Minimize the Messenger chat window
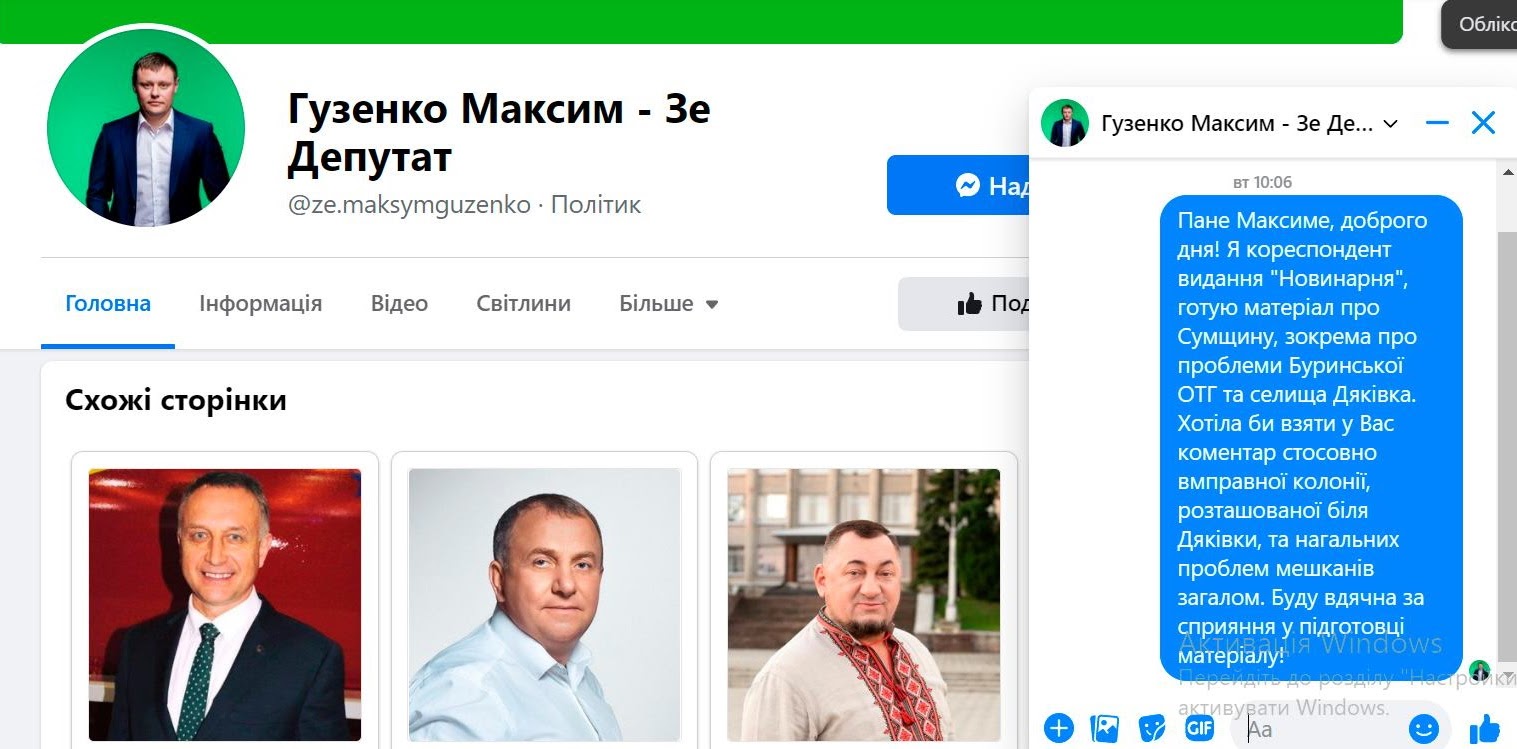The width and height of the screenshot is (1517, 749). point(1437,123)
